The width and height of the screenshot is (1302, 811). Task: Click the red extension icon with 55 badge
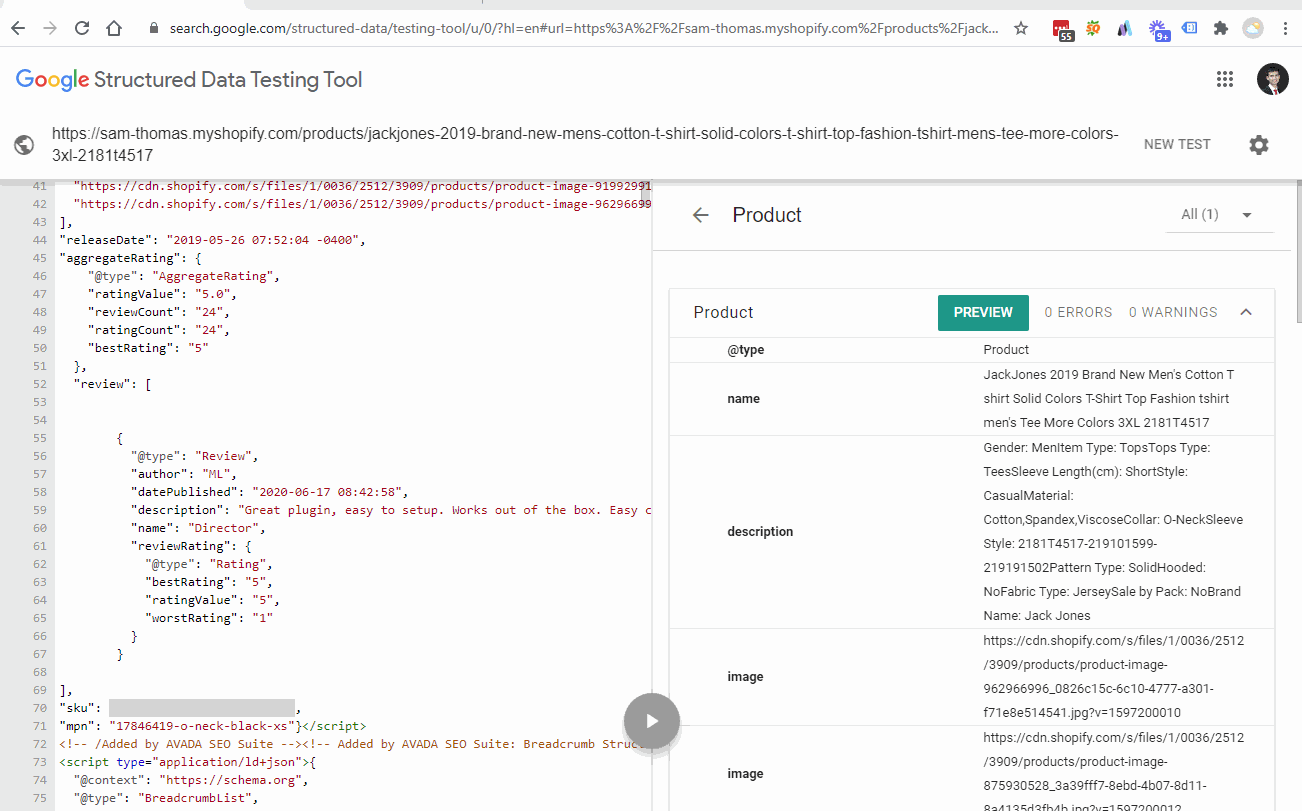coord(1064,30)
